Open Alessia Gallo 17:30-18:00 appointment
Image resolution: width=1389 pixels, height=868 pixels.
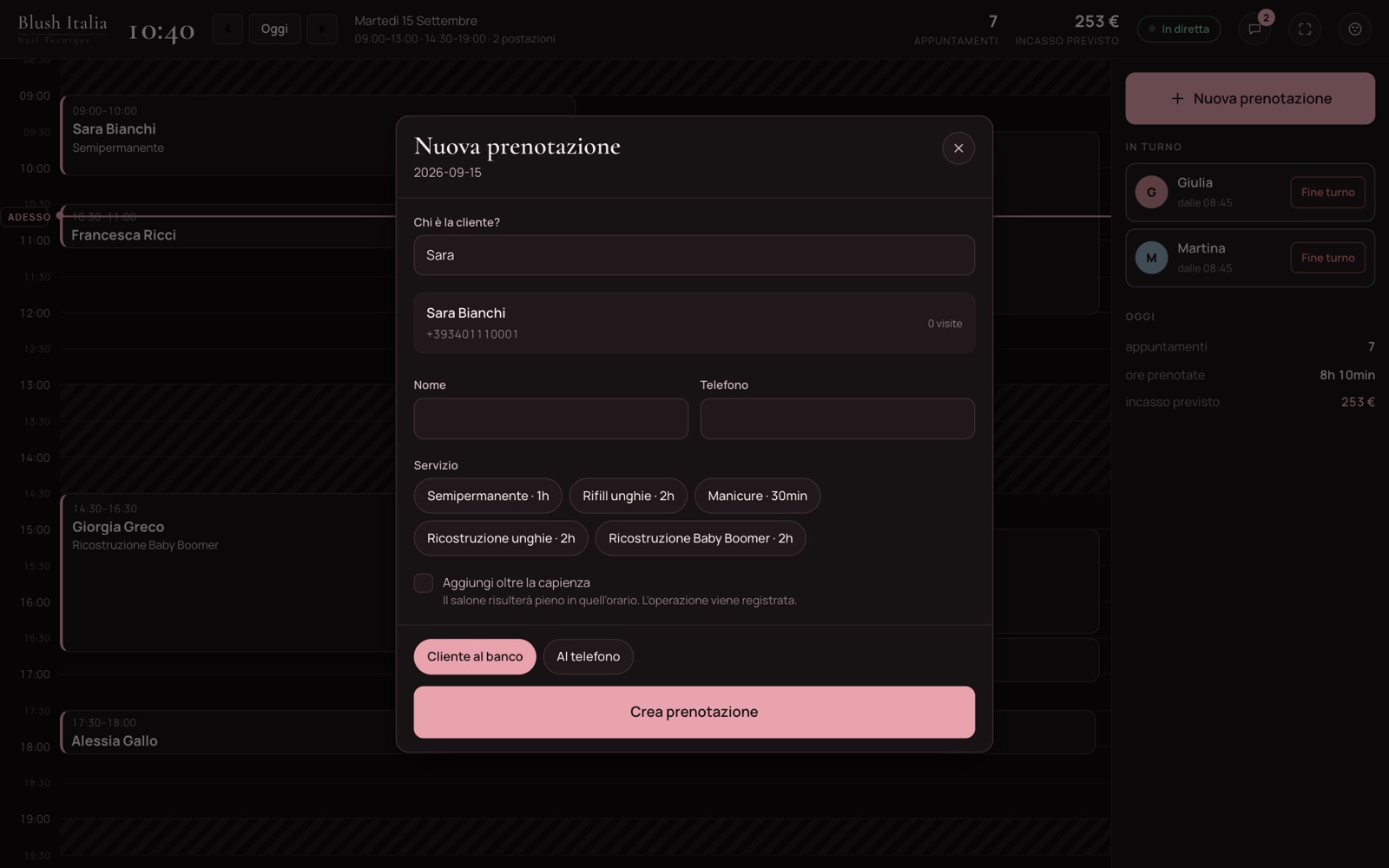tap(228, 733)
